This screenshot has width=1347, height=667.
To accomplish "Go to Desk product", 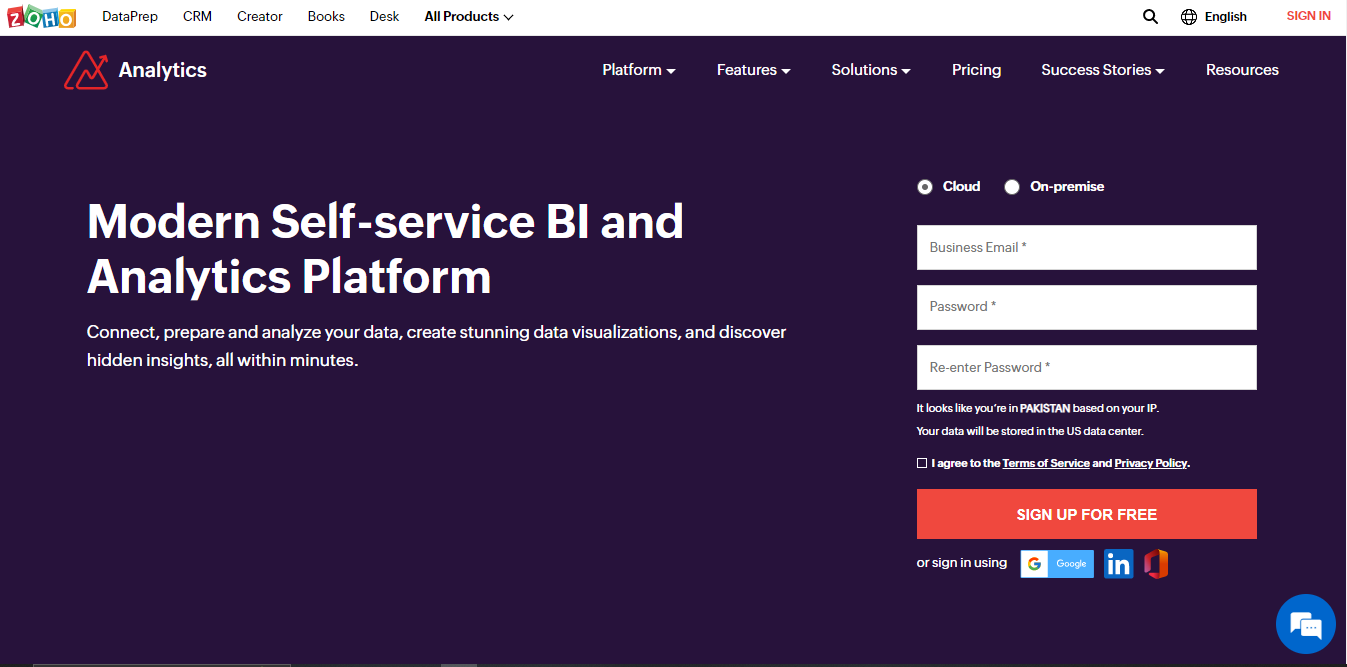I will (384, 16).
